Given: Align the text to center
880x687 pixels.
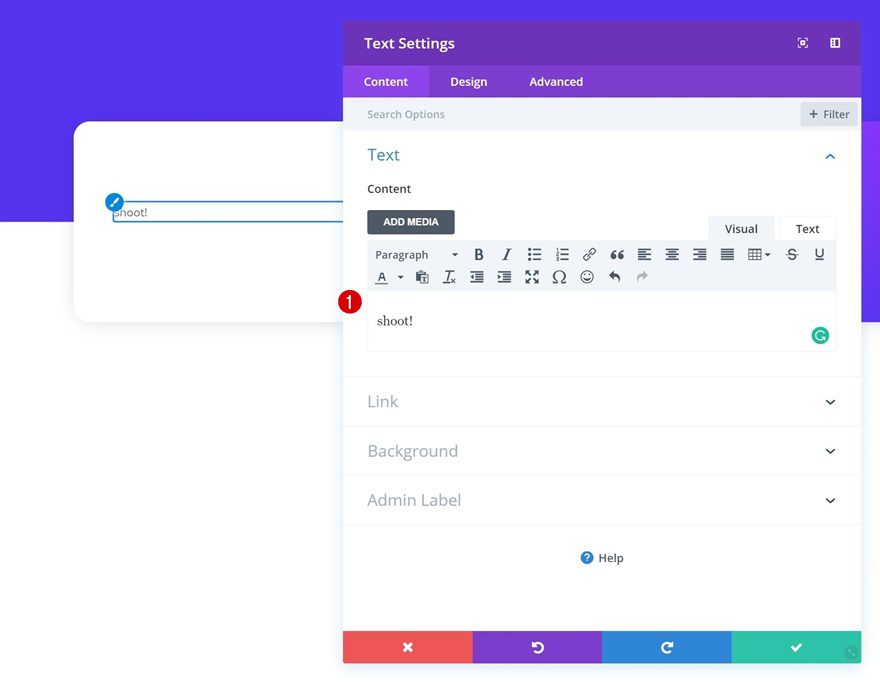Looking at the screenshot, I should (x=672, y=254).
